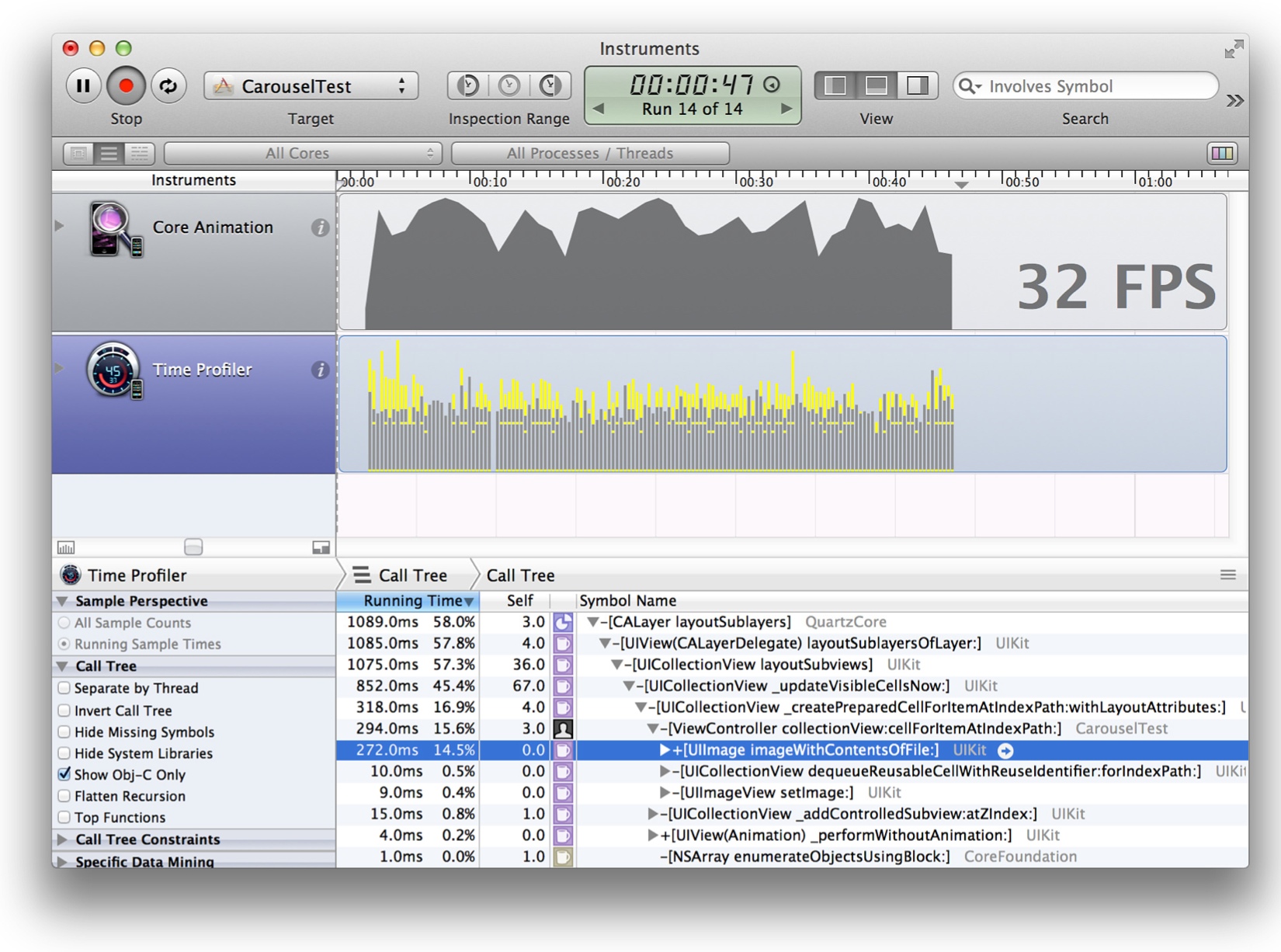Select the list track display strategy icon
The height and width of the screenshot is (952, 1281).
click(109, 153)
